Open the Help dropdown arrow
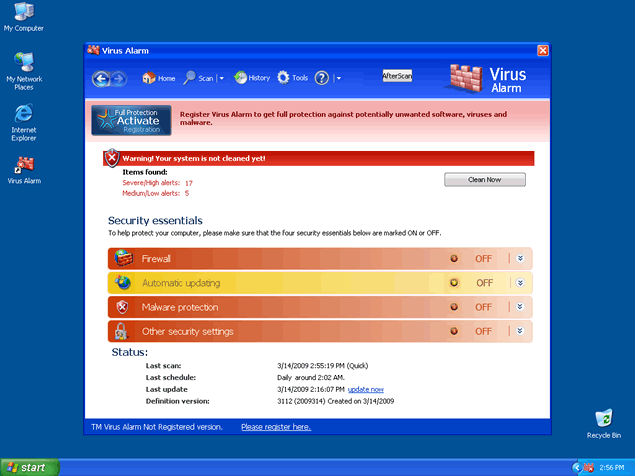Image resolution: width=635 pixels, height=476 pixels. point(338,78)
